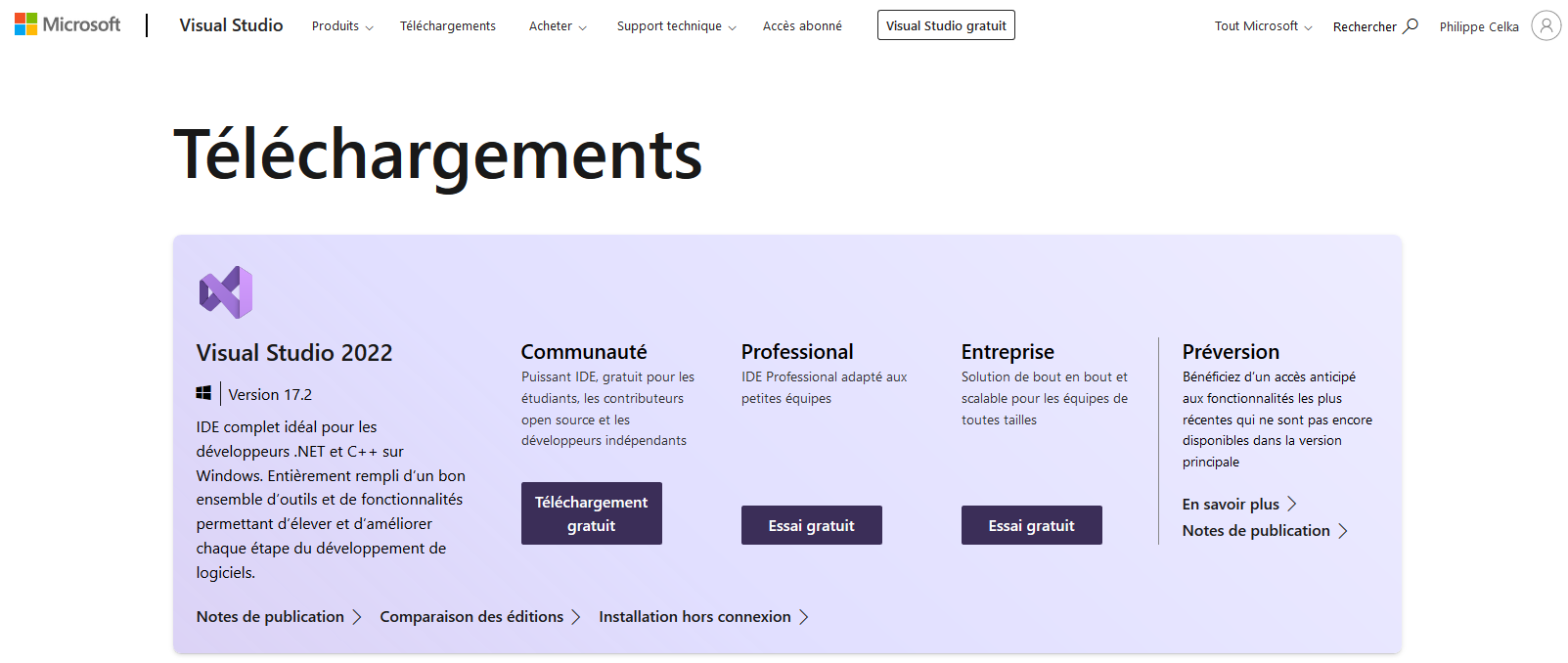Go to Accès abonné
Image resolution: width=1568 pixels, height=663 pixels.
click(802, 26)
